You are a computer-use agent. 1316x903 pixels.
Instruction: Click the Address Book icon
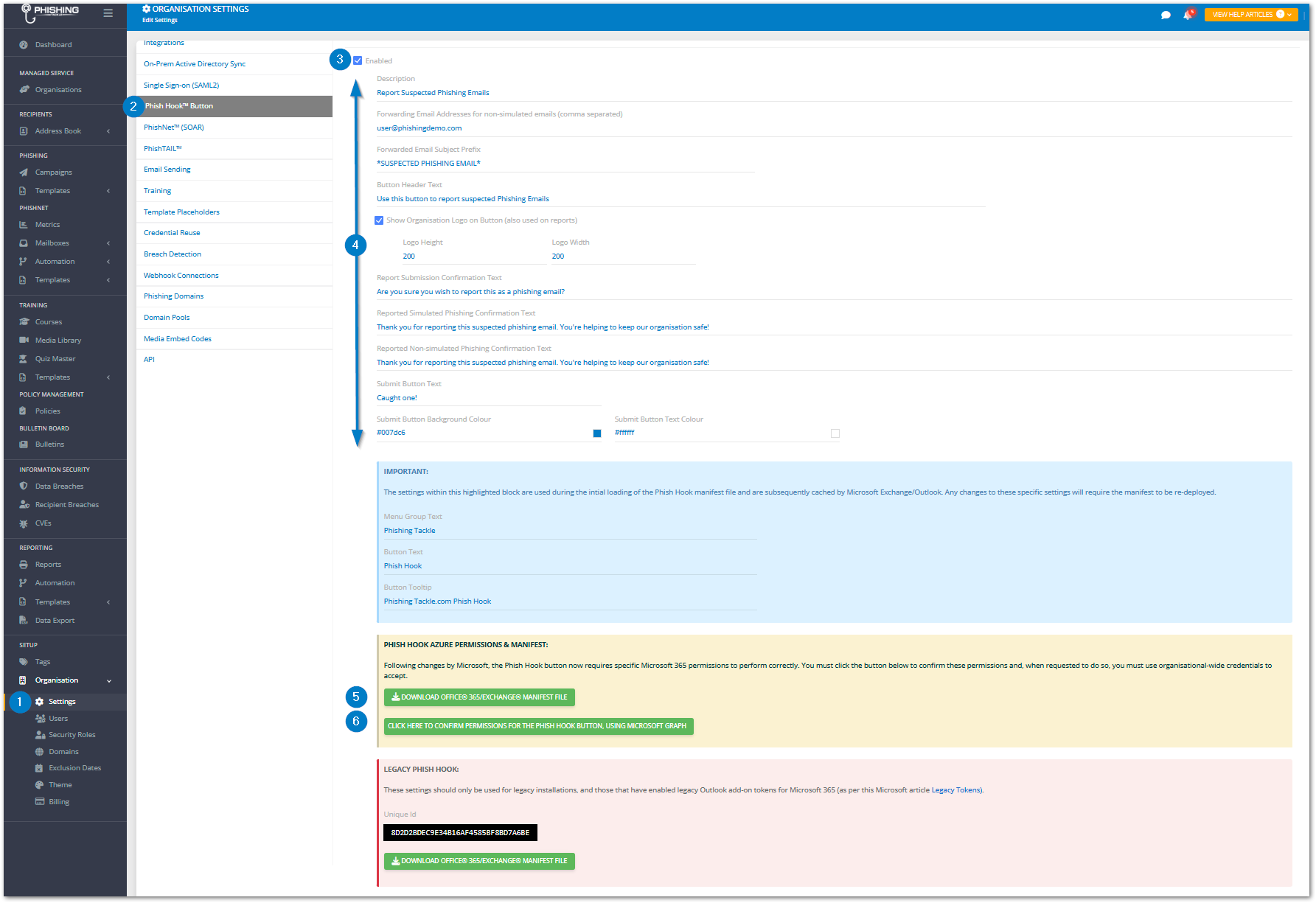[24, 131]
